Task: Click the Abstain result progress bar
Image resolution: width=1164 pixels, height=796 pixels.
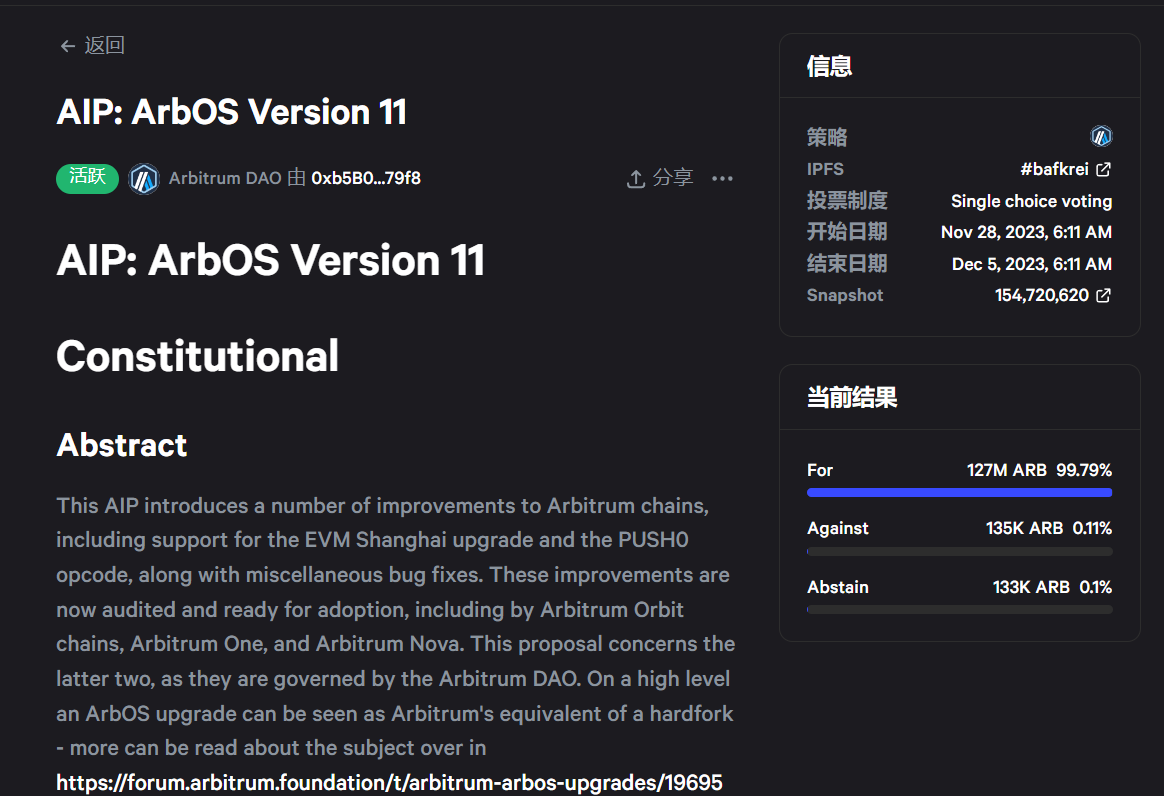Action: [959, 610]
